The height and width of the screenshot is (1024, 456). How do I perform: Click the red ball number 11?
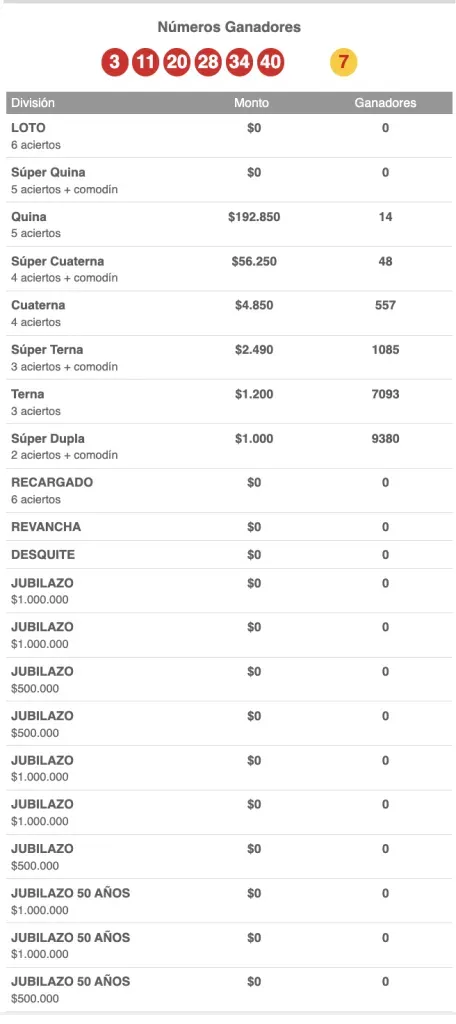146,63
